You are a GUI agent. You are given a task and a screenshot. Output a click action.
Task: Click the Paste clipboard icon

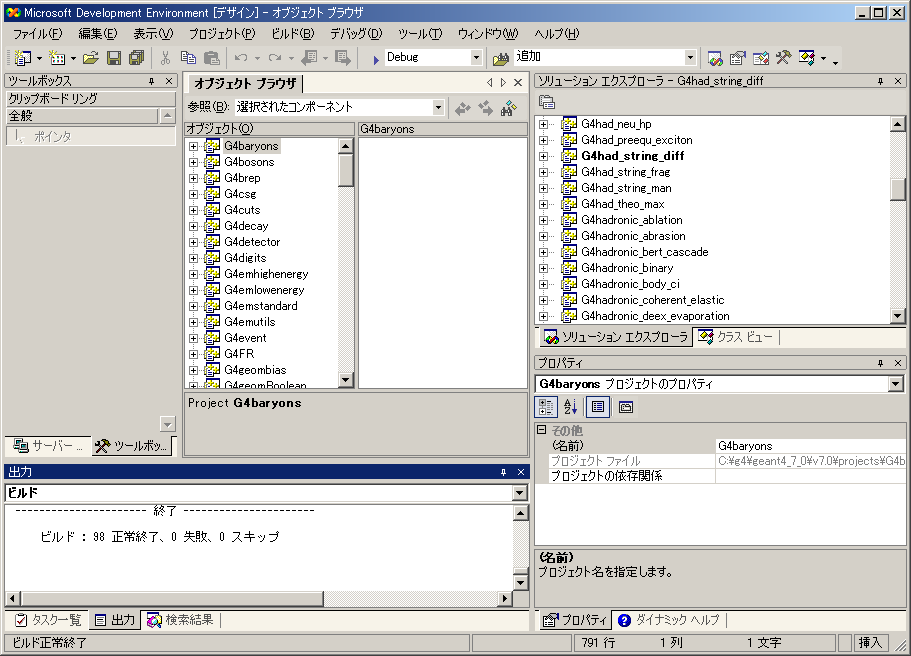pos(211,58)
